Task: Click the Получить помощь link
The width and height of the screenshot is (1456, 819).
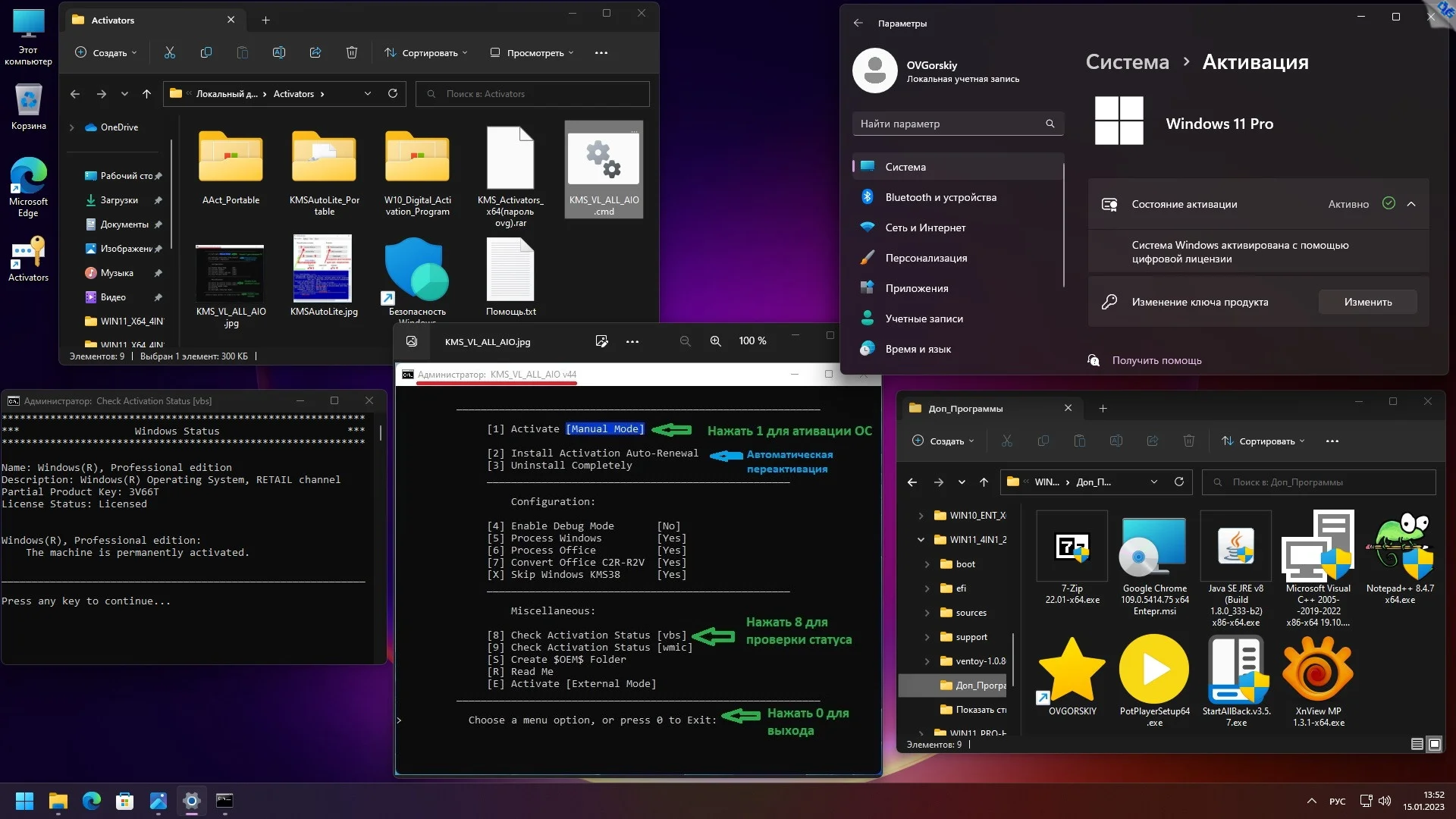Action: coord(1156,360)
